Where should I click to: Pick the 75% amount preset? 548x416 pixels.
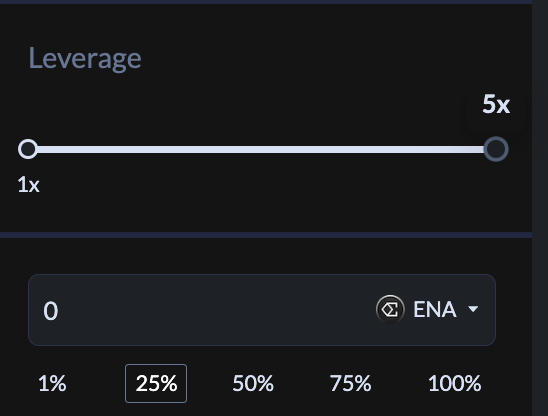[350, 383]
